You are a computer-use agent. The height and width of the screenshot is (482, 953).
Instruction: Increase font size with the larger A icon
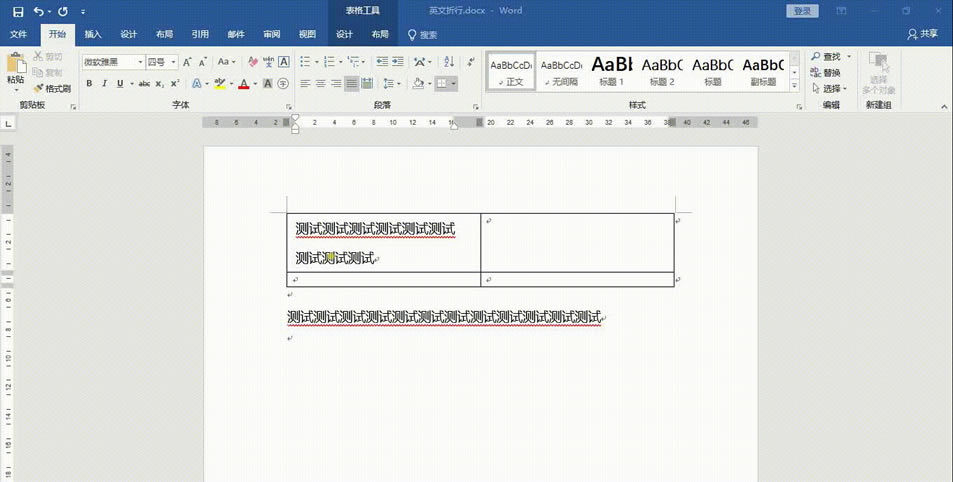click(187, 62)
